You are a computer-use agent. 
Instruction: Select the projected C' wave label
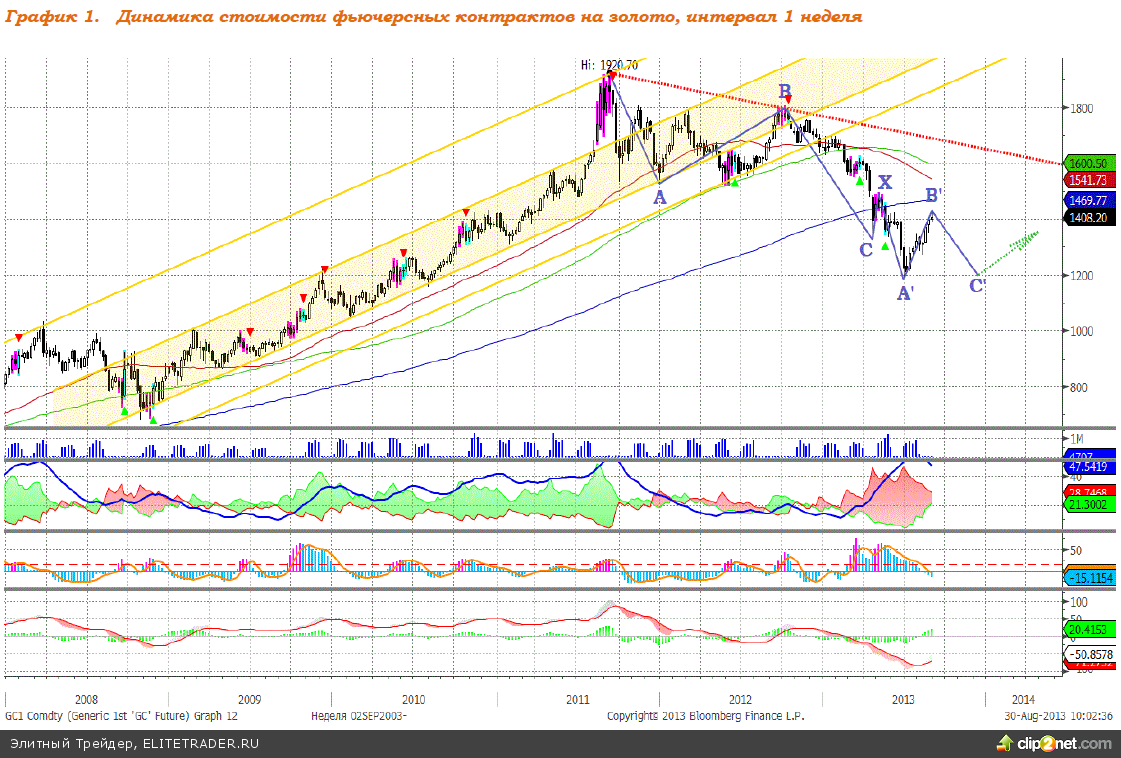(978, 285)
